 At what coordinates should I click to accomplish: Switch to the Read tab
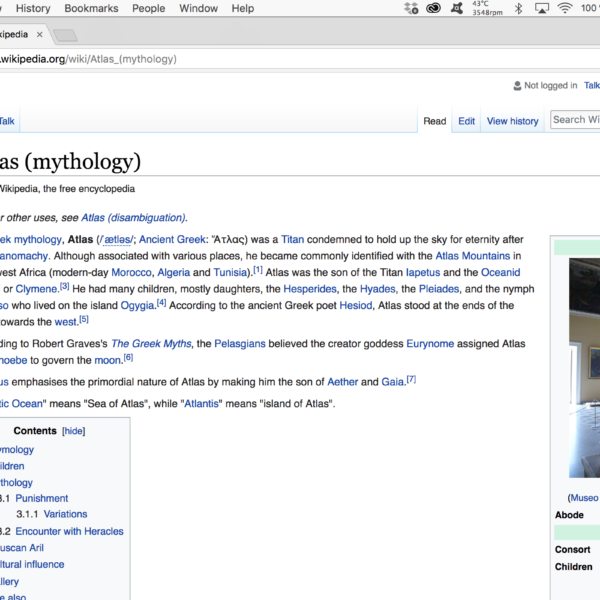[x=435, y=121]
